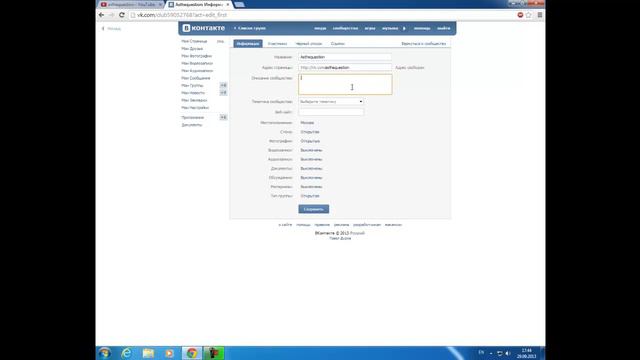Click Список групп in the header
Image resolution: width=640 pixels, height=360 pixels.
(x=252, y=28)
